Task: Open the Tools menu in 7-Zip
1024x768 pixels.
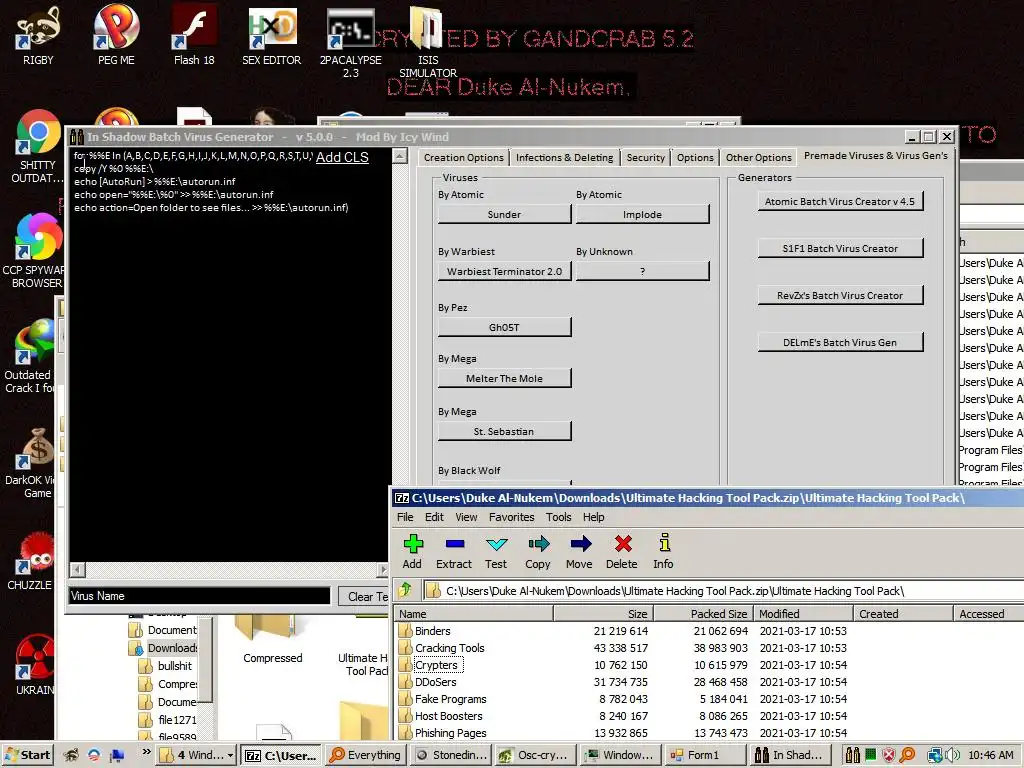Action: click(558, 517)
